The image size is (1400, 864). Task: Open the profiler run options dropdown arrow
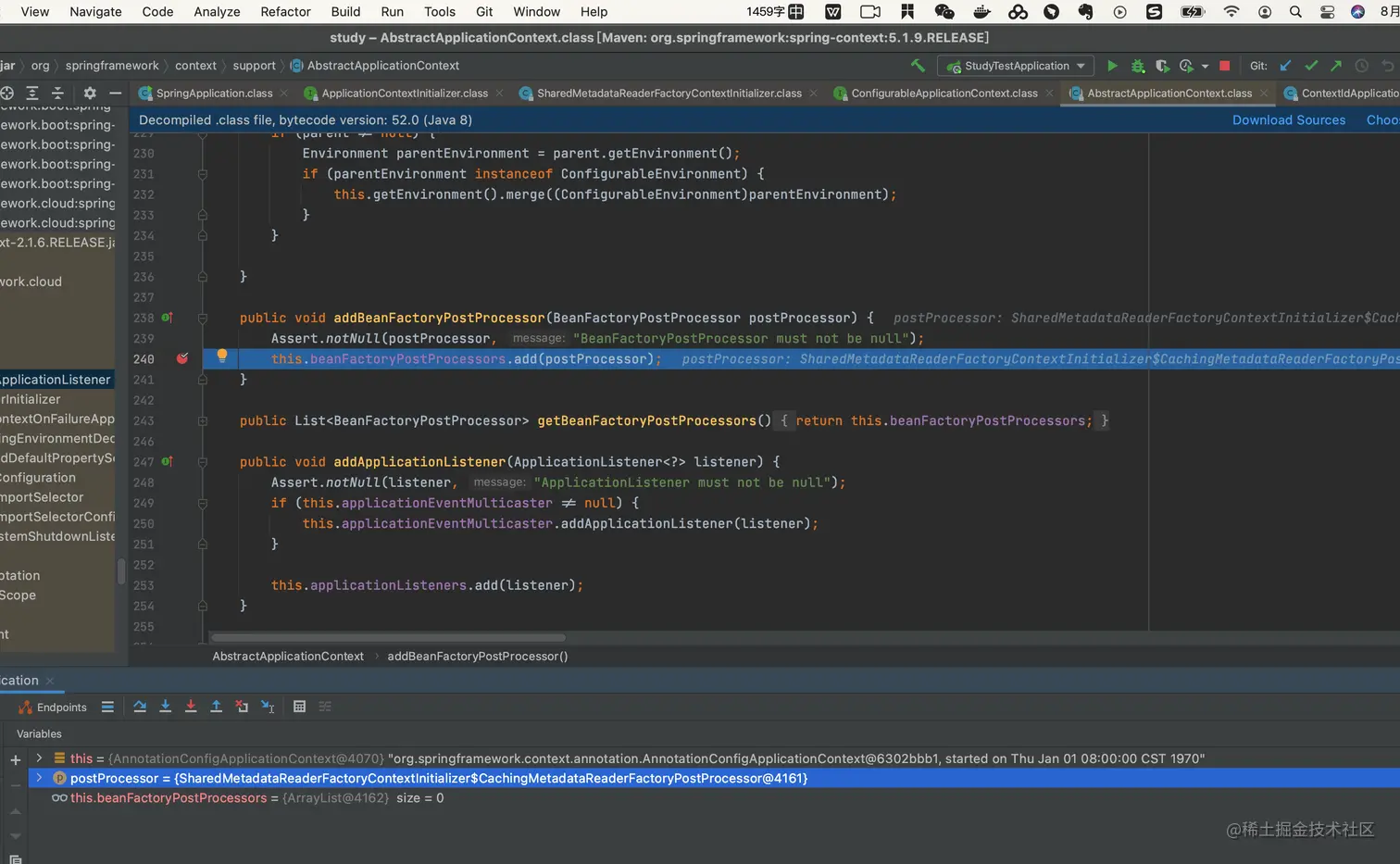[1205, 67]
